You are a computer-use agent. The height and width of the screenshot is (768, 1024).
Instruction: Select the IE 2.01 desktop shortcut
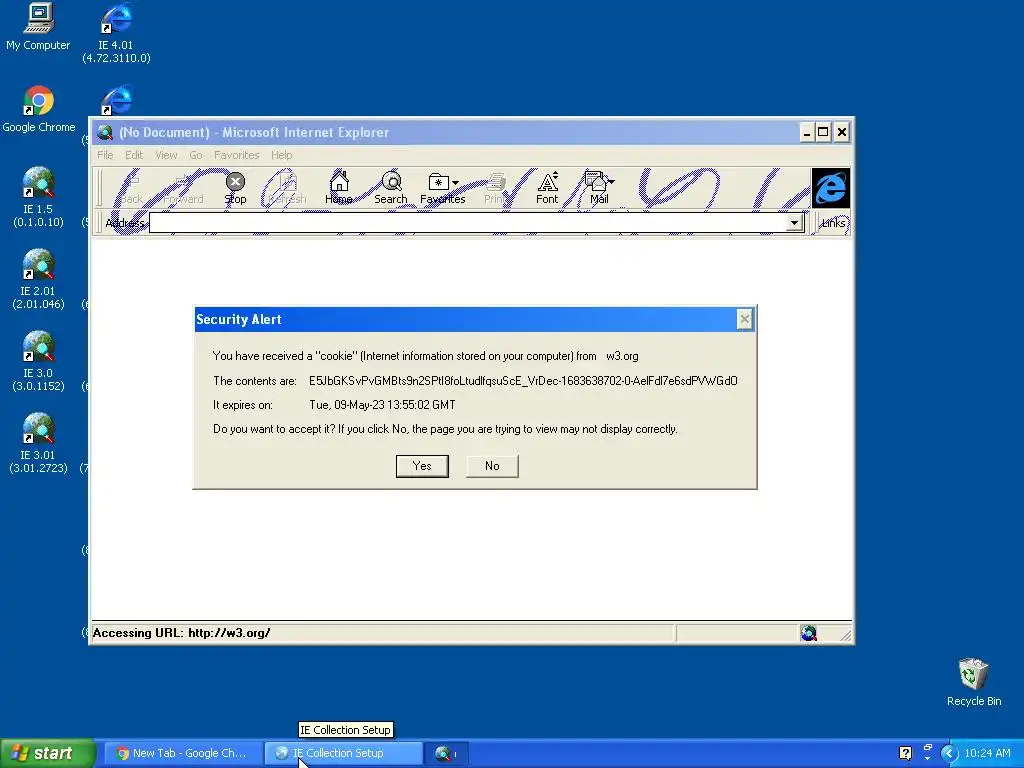tap(38, 279)
